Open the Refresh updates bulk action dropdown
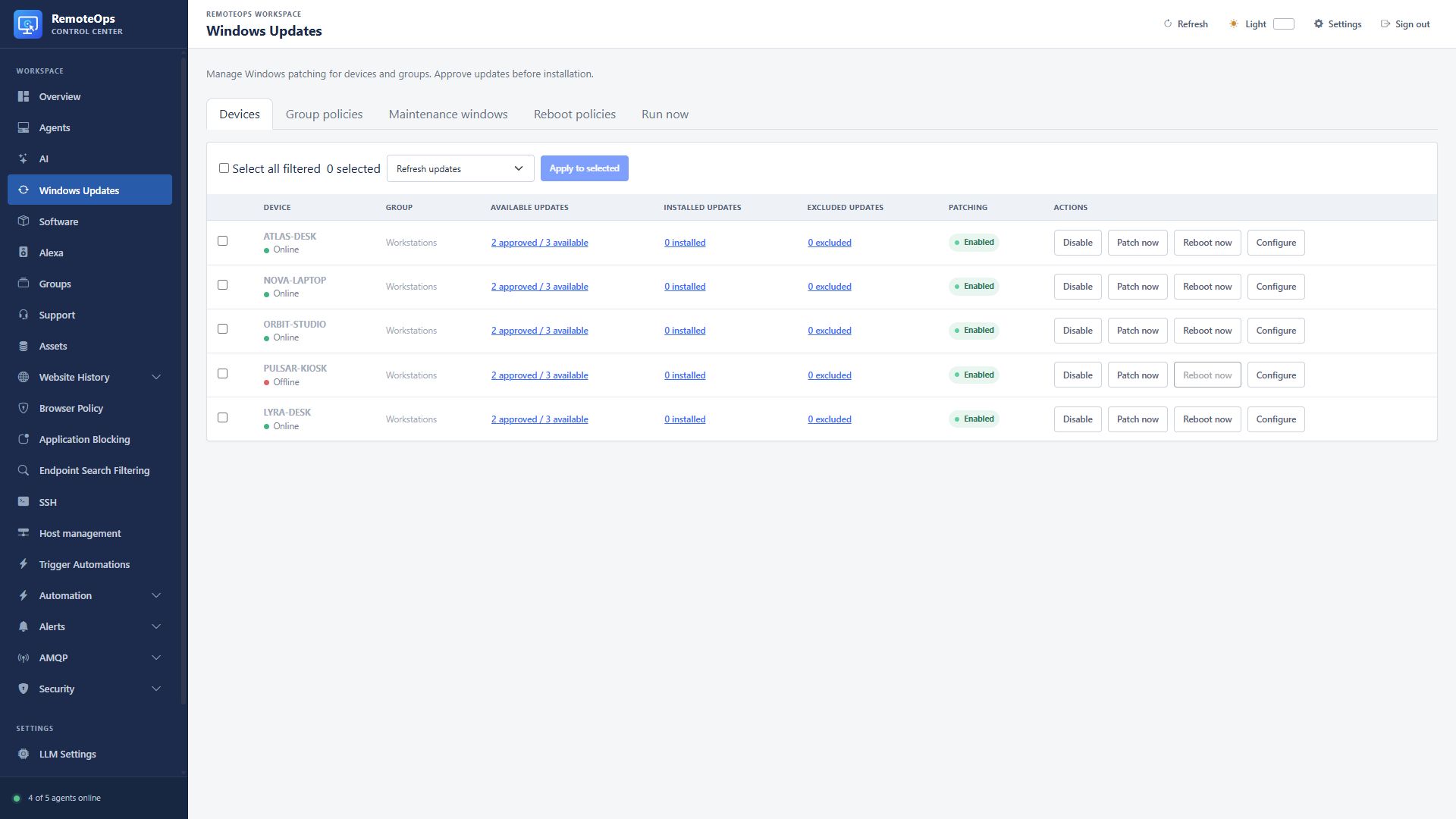Viewport: 1456px width, 819px height. (x=460, y=168)
